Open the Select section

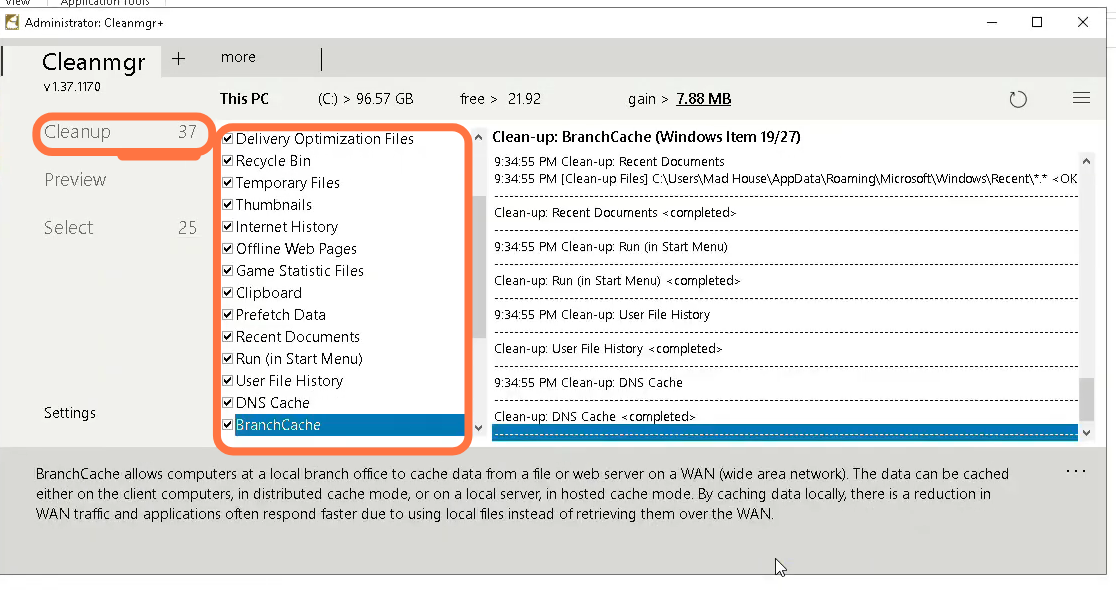[69, 228]
